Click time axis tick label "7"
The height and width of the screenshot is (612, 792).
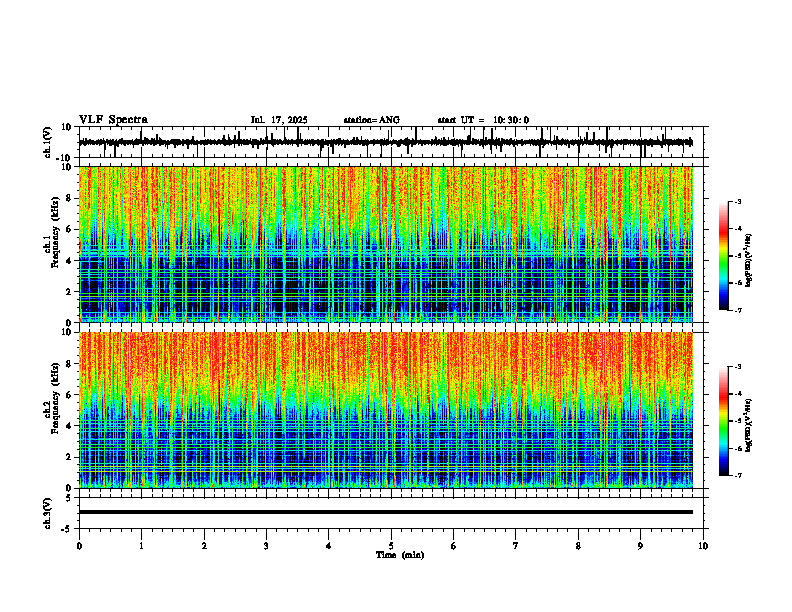(x=516, y=546)
